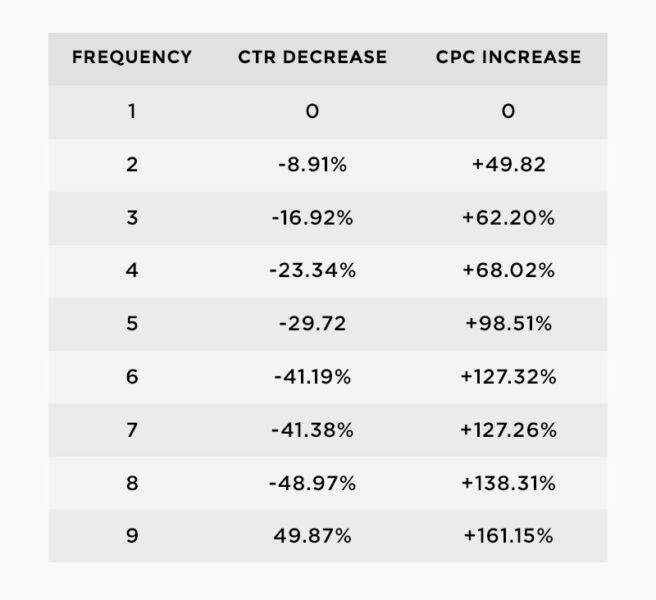Click the +49.82 CPC value
The height and width of the screenshot is (600, 656).
point(508,164)
